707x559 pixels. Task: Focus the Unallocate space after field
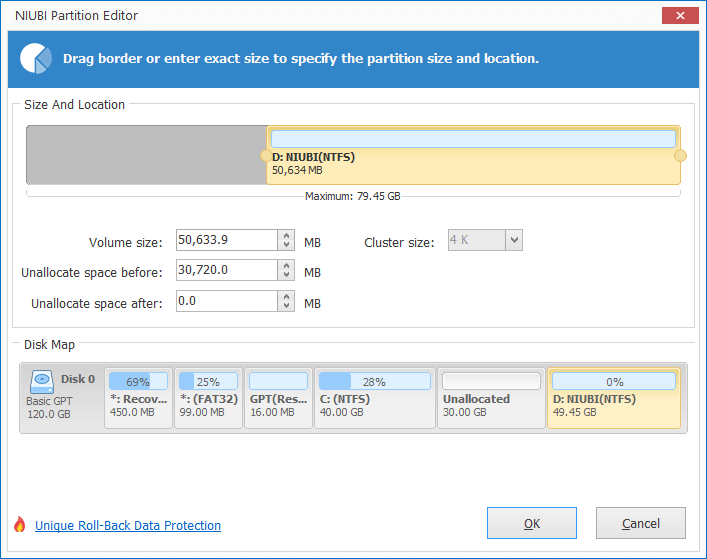[227, 301]
